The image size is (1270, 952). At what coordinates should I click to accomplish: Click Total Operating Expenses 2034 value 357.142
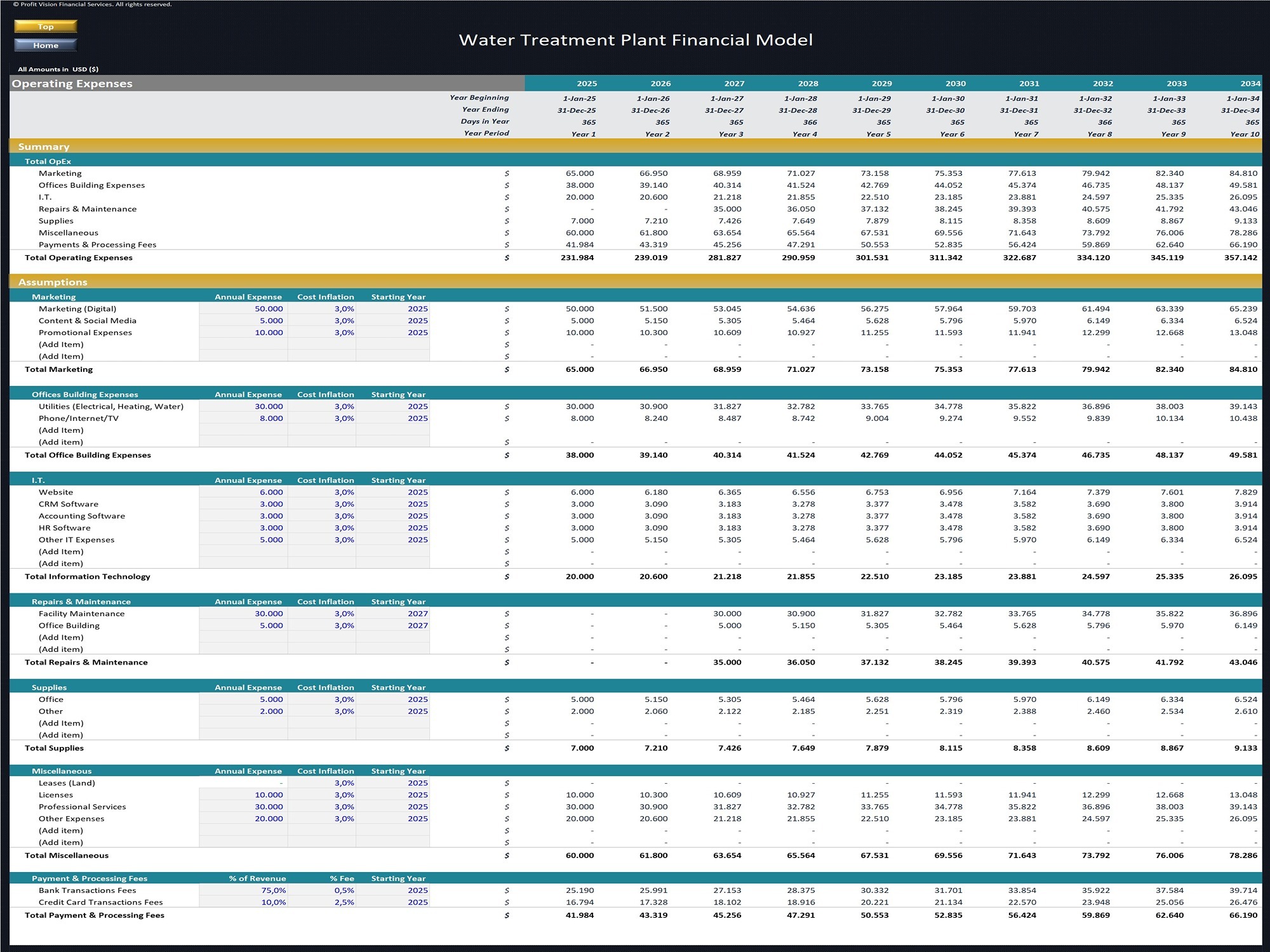[x=1241, y=258]
